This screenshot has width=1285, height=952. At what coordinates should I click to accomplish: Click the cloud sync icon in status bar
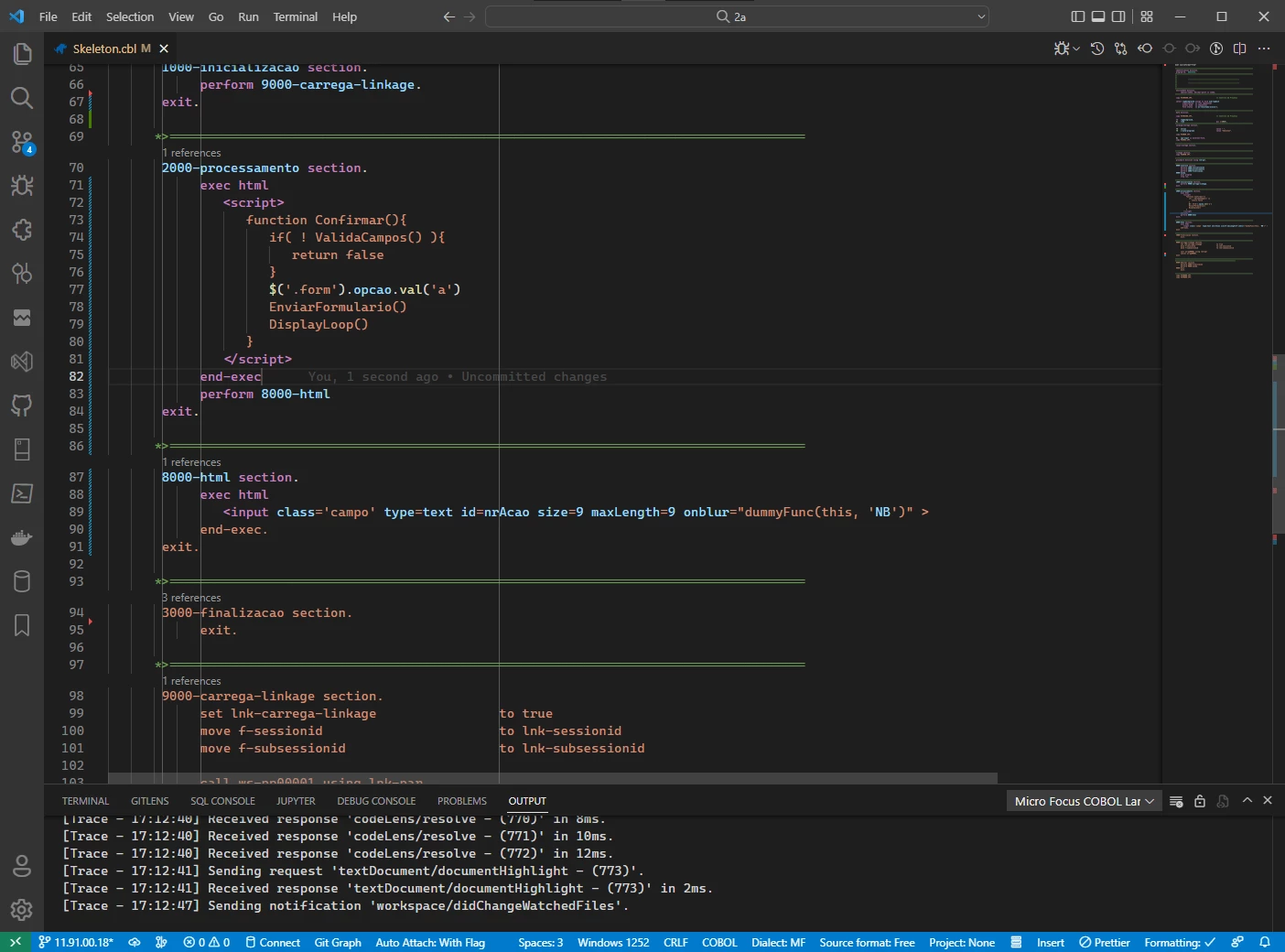(x=135, y=942)
